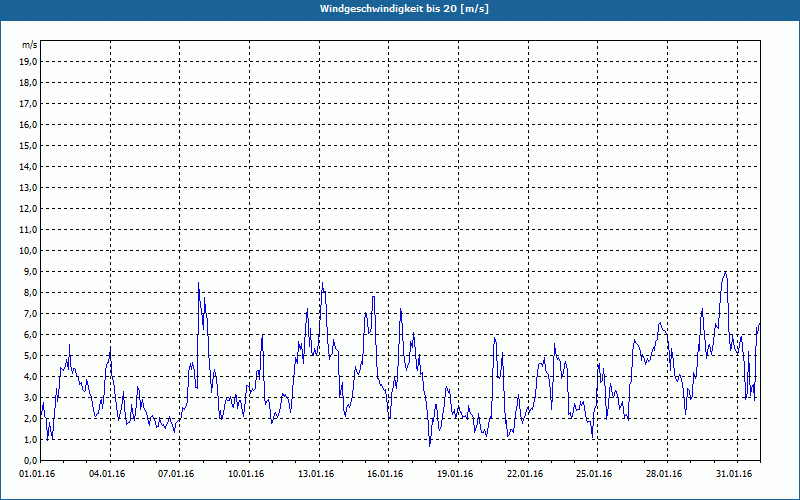Select the date label "25.01.16"
800x500 pixels.
[x=594, y=474]
